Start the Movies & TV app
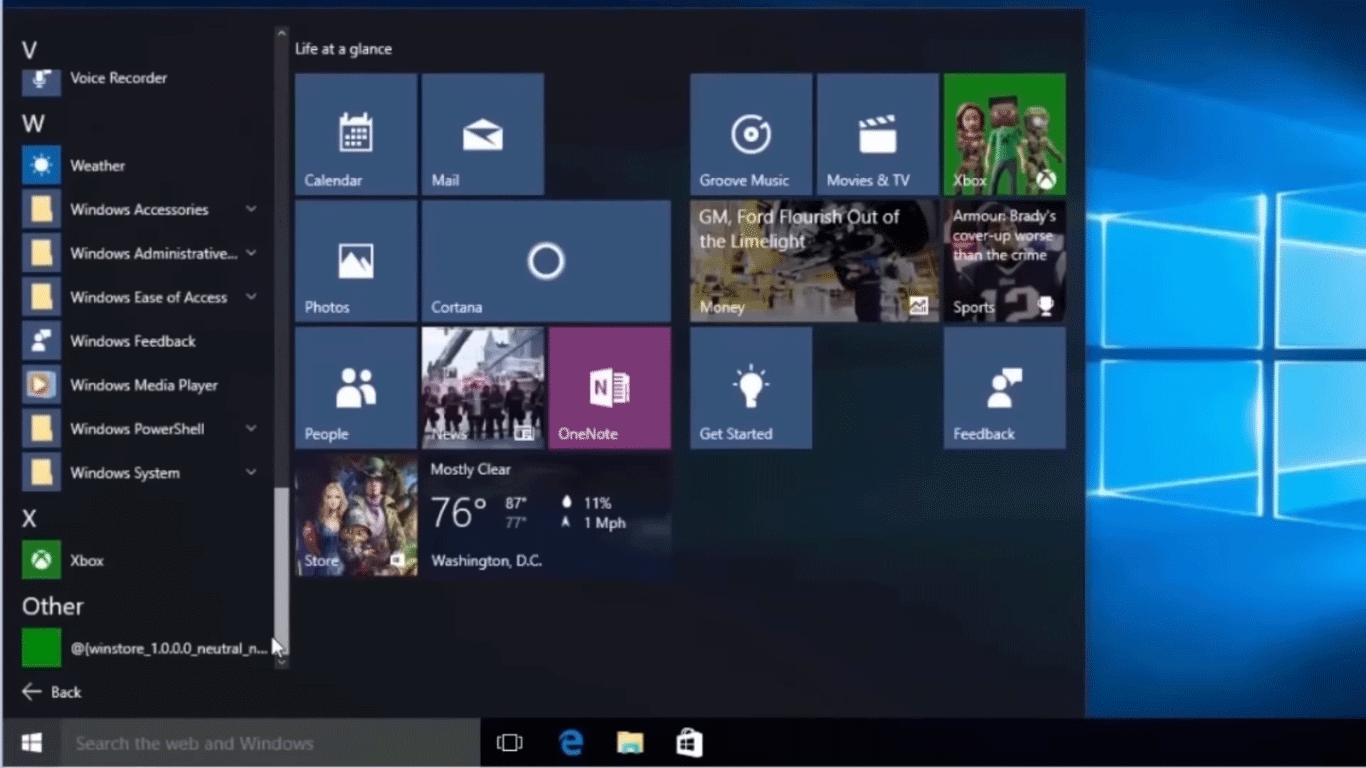 click(878, 133)
